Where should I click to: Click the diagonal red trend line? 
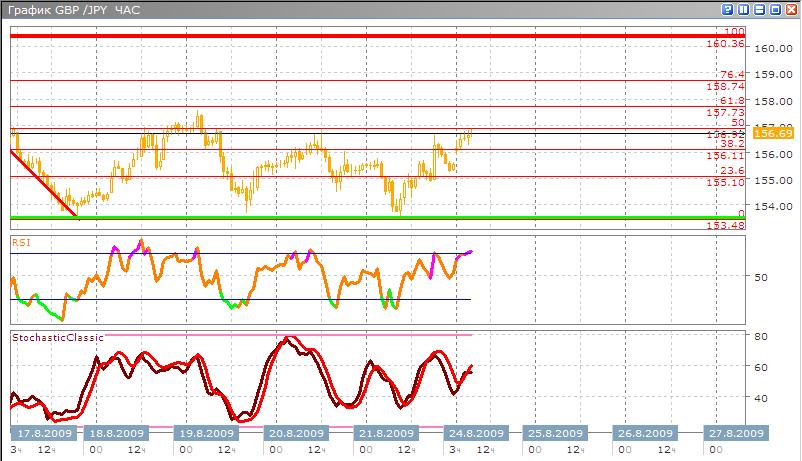(42, 181)
